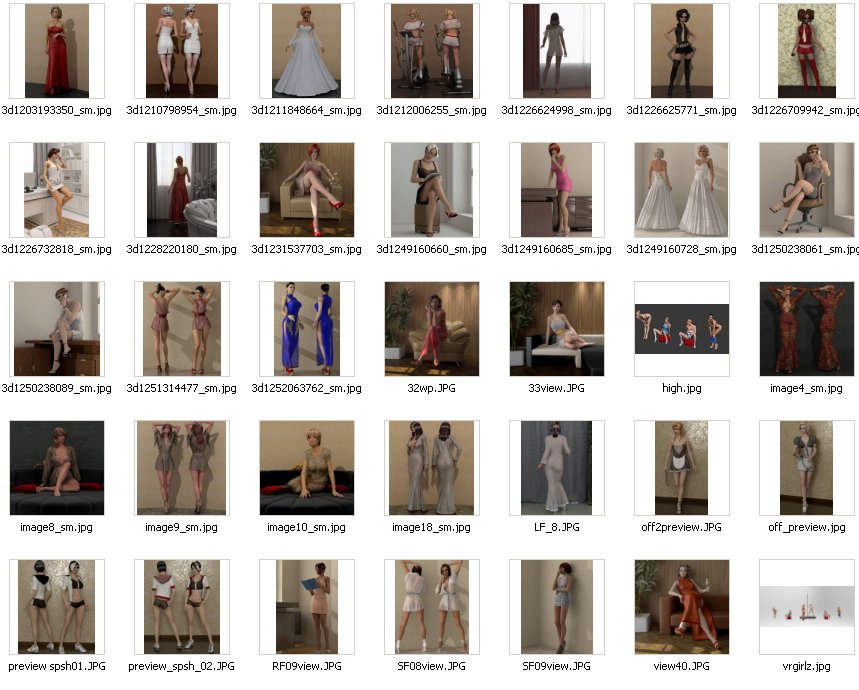Select thumbnail of 3d1231537703_sm.jpg
859x690 pixels.
307,190
